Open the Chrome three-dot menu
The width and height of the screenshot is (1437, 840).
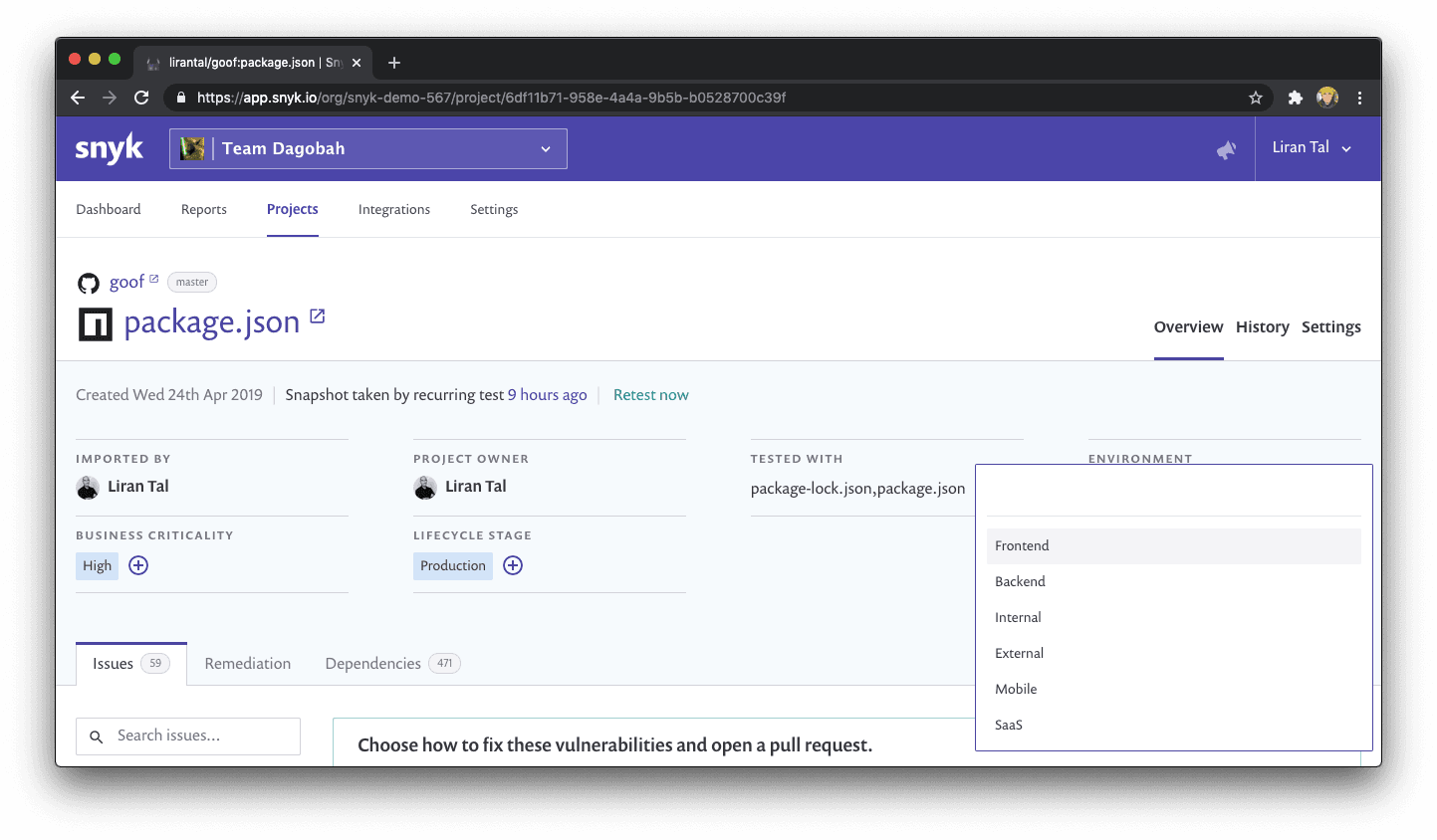point(1360,98)
